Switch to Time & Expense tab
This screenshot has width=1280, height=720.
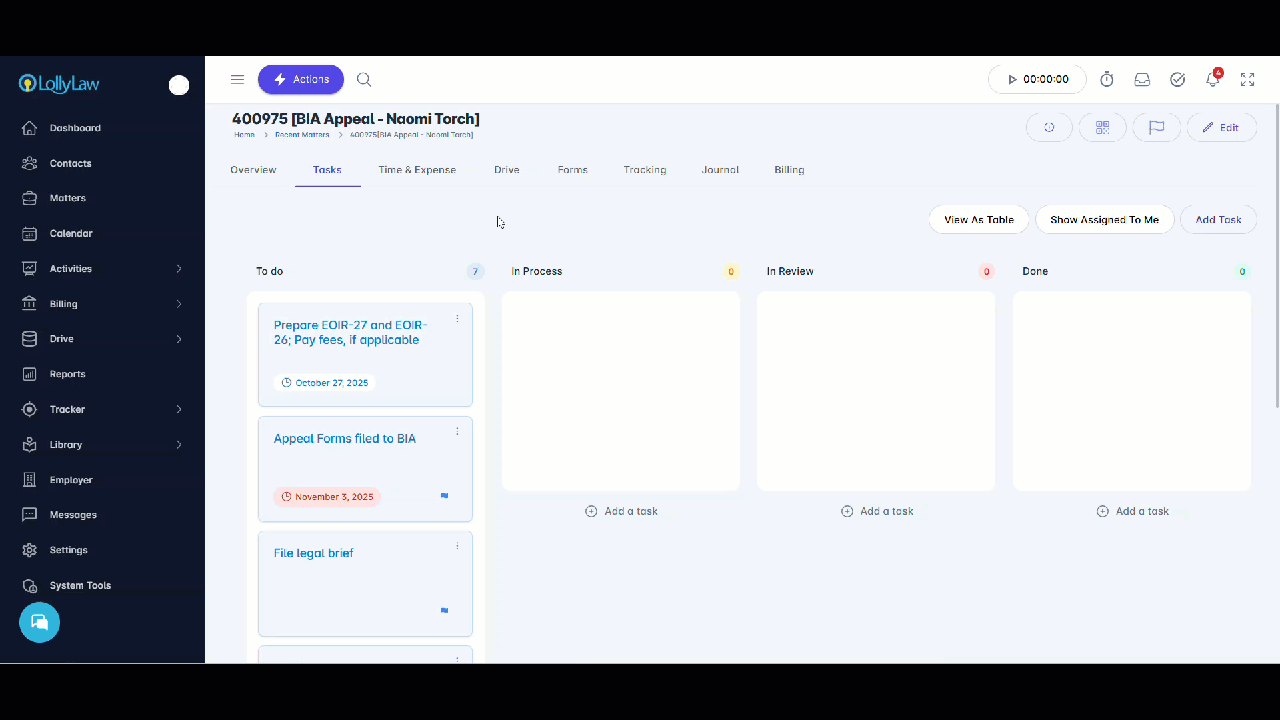(417, 170)
